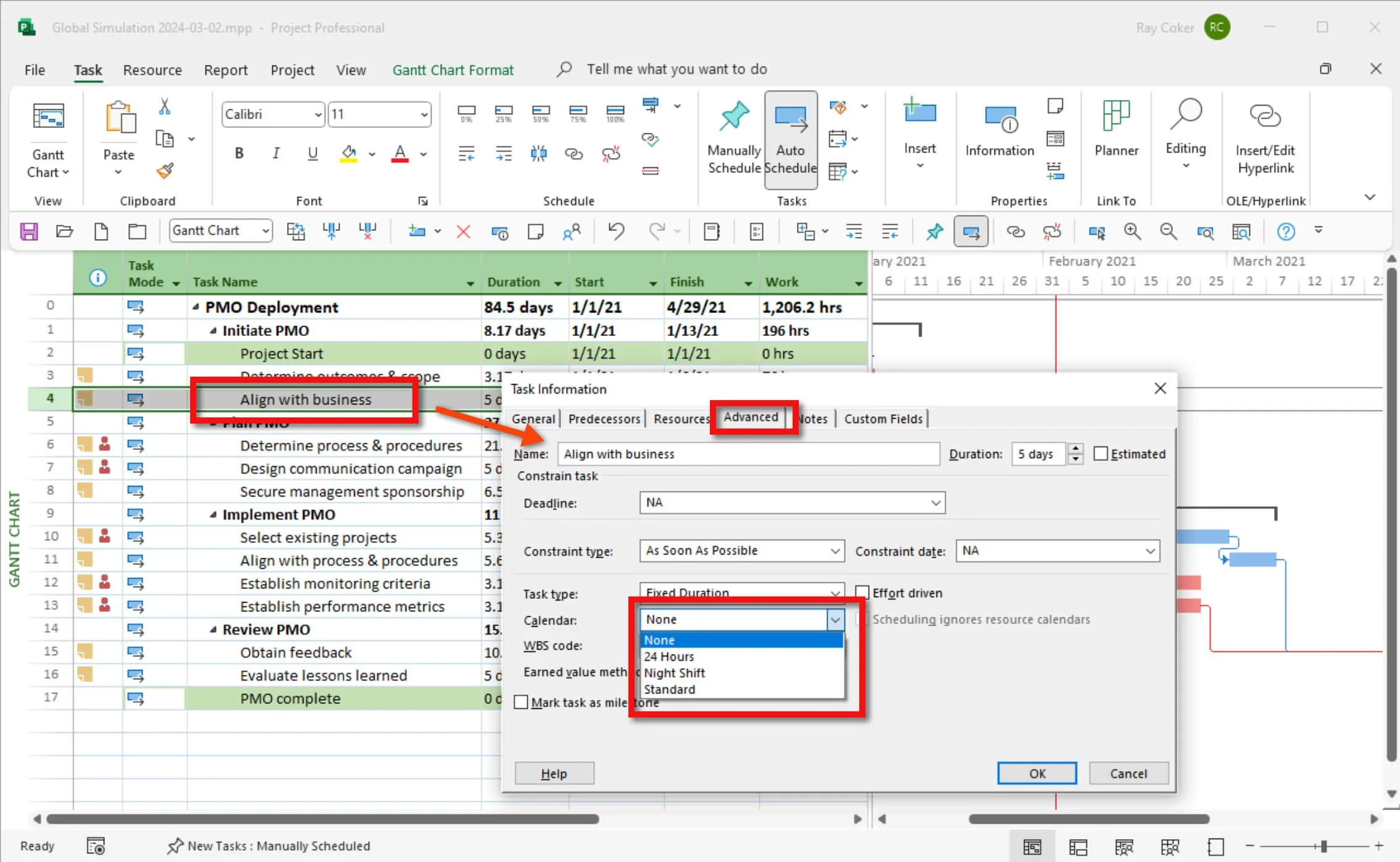1400x862 pixels.
Task: Switch to the Custom Fields tab
Action: click(883, 419)
